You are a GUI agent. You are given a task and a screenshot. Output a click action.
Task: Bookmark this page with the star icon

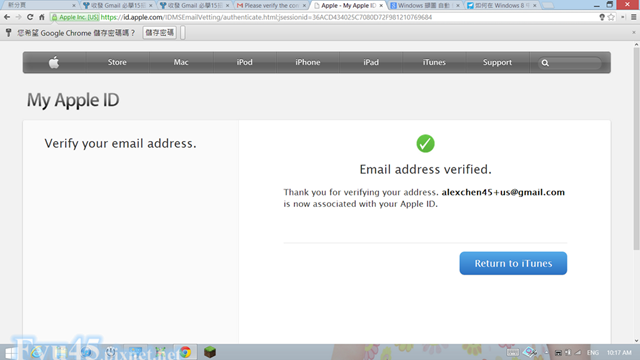point(611,17)
